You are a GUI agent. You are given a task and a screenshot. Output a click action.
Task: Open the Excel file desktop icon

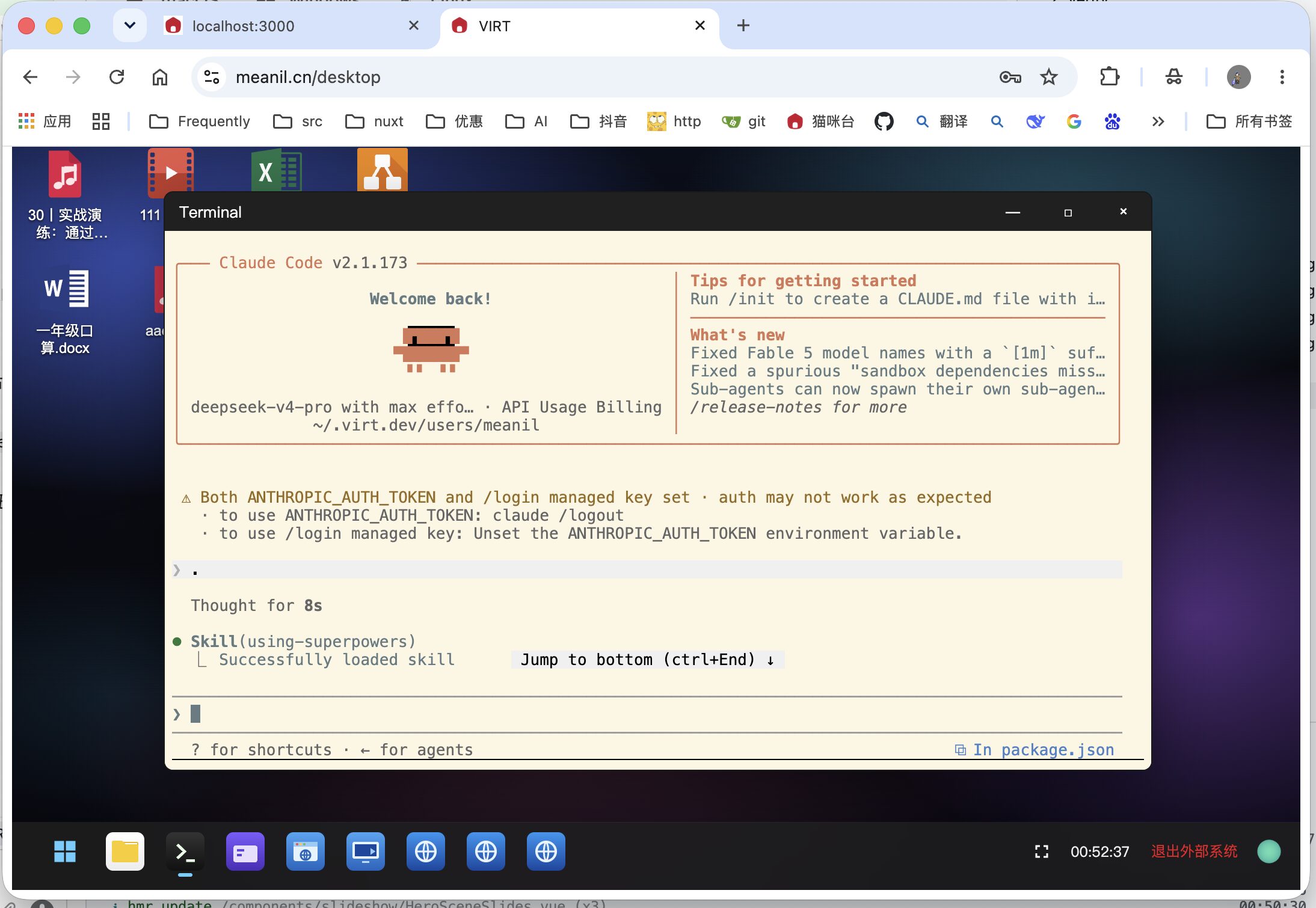pos(275,171)
